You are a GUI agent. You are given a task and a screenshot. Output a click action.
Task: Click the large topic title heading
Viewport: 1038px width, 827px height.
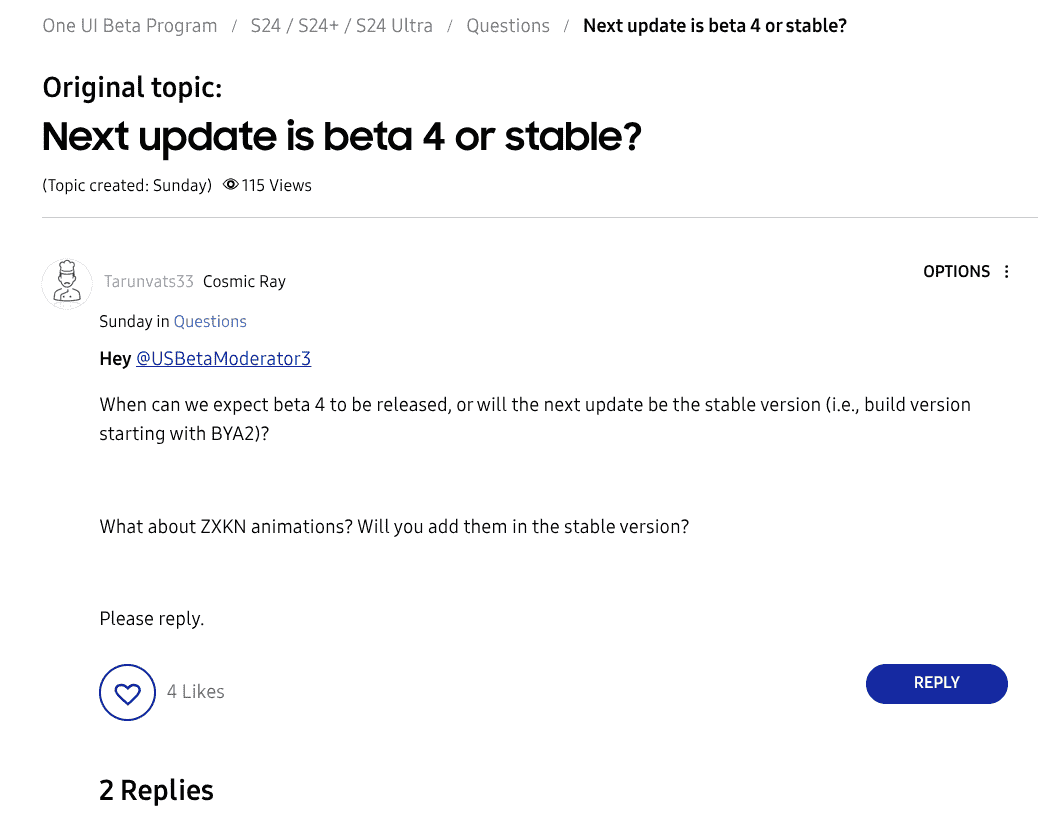tap(341, 136)
